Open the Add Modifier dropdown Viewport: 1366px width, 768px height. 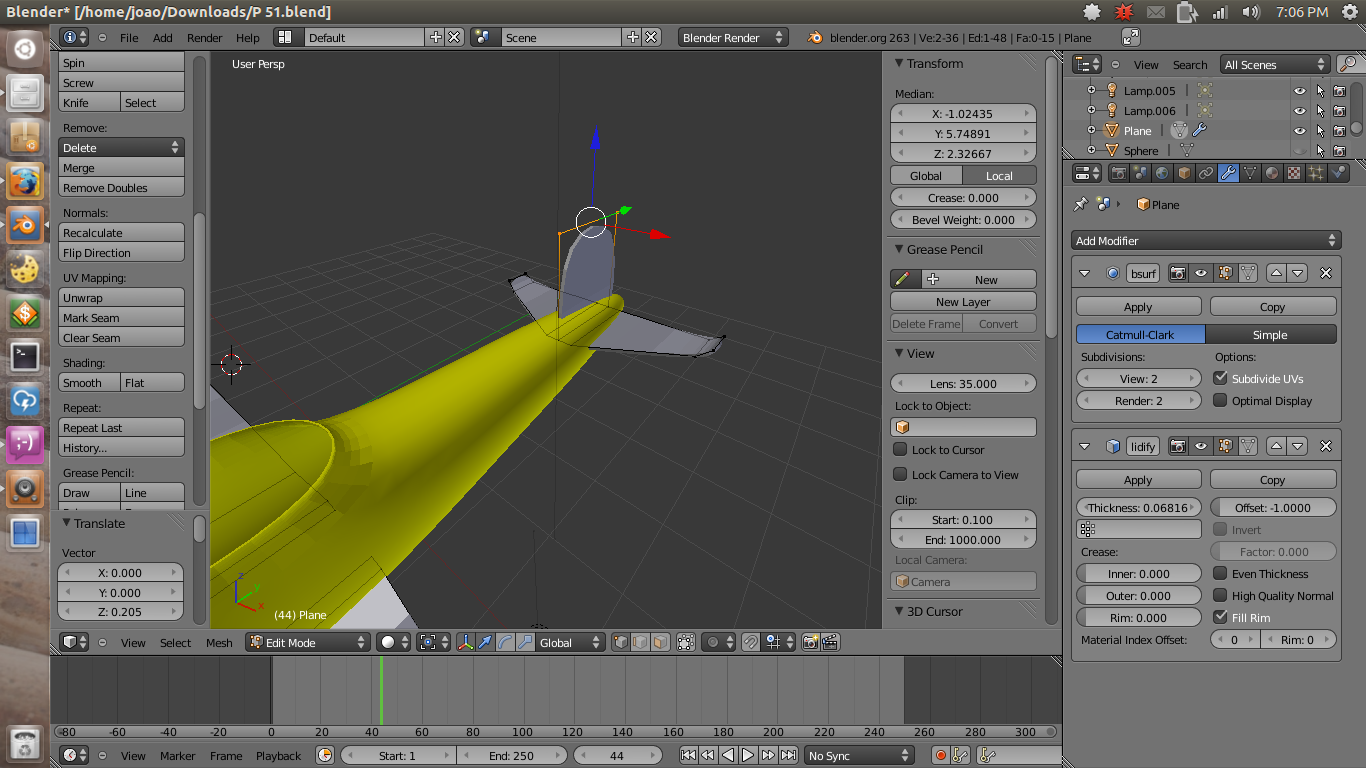(1205, 240)
